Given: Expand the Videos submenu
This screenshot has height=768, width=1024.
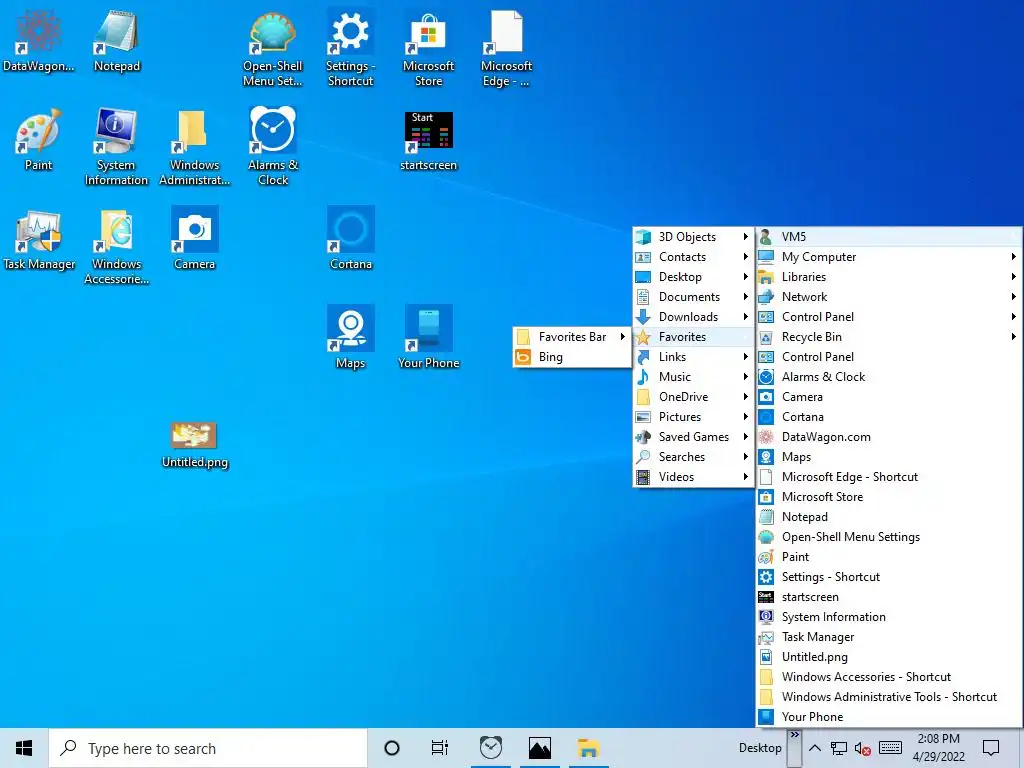Looking at the screenshot, I should 694,477.
